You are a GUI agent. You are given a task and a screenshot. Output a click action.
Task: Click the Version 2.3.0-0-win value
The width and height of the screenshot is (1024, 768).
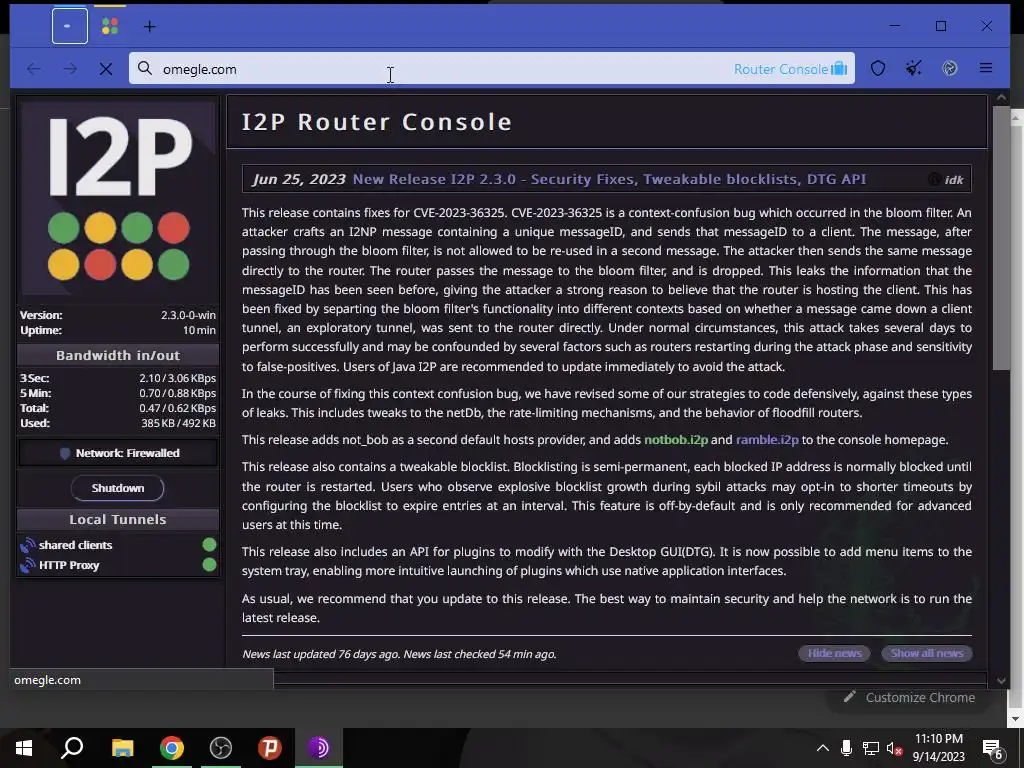188,315
